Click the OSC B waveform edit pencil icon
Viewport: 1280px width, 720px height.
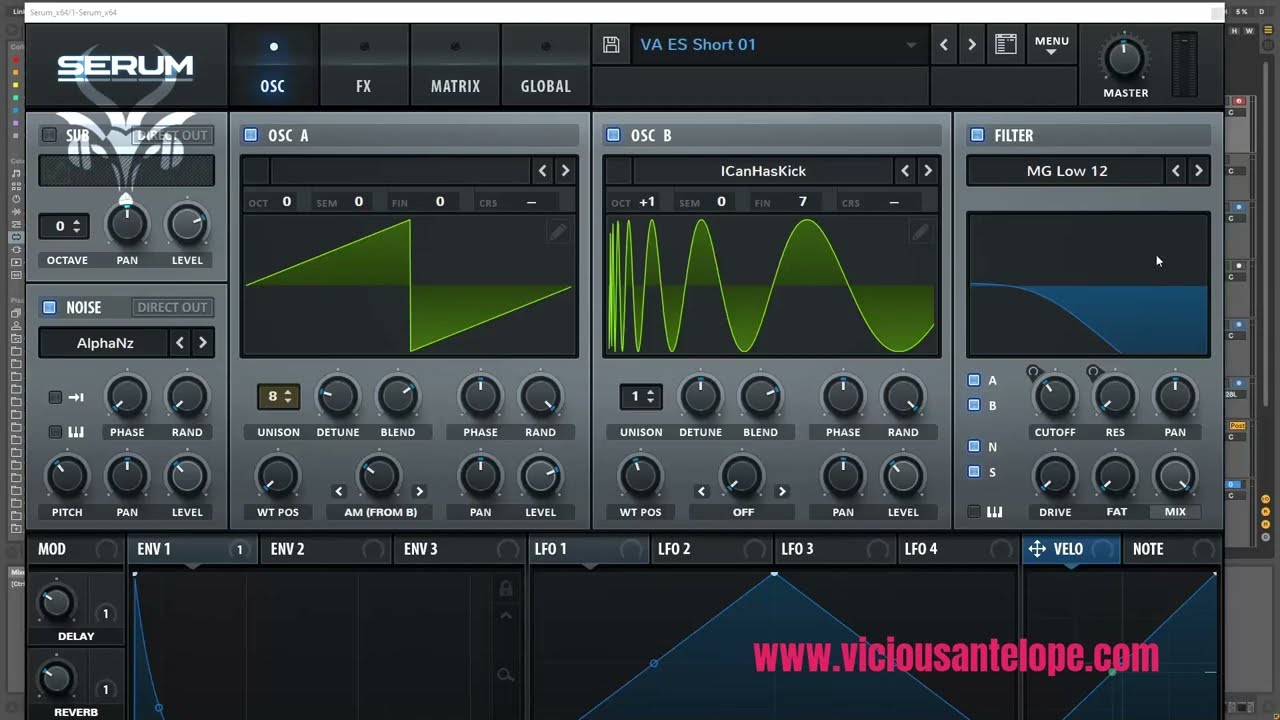920,232
